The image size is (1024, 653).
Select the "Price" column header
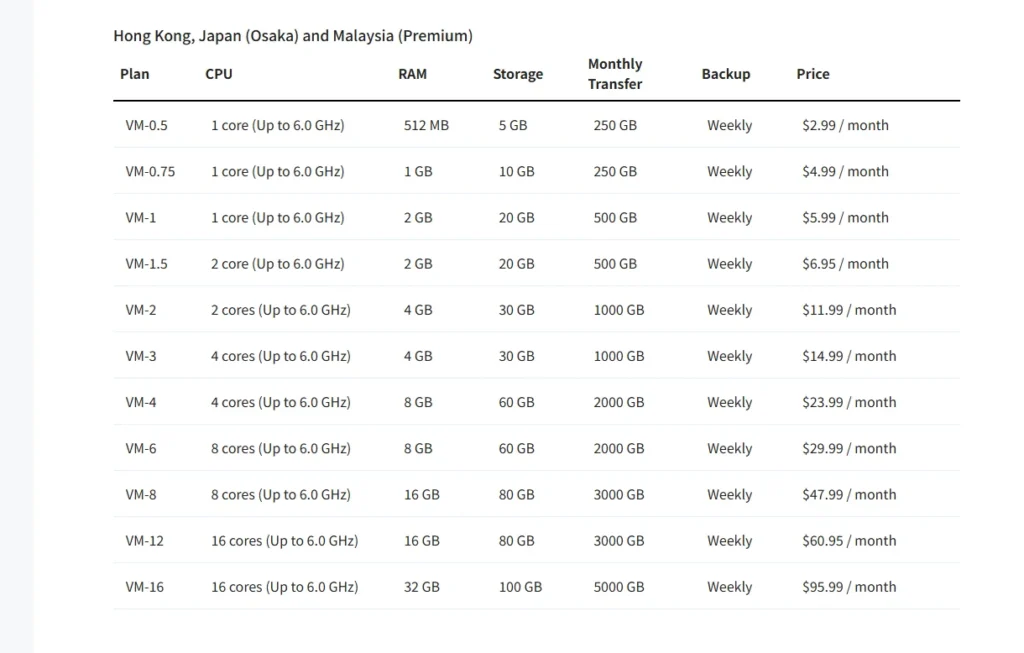(813, 74)
